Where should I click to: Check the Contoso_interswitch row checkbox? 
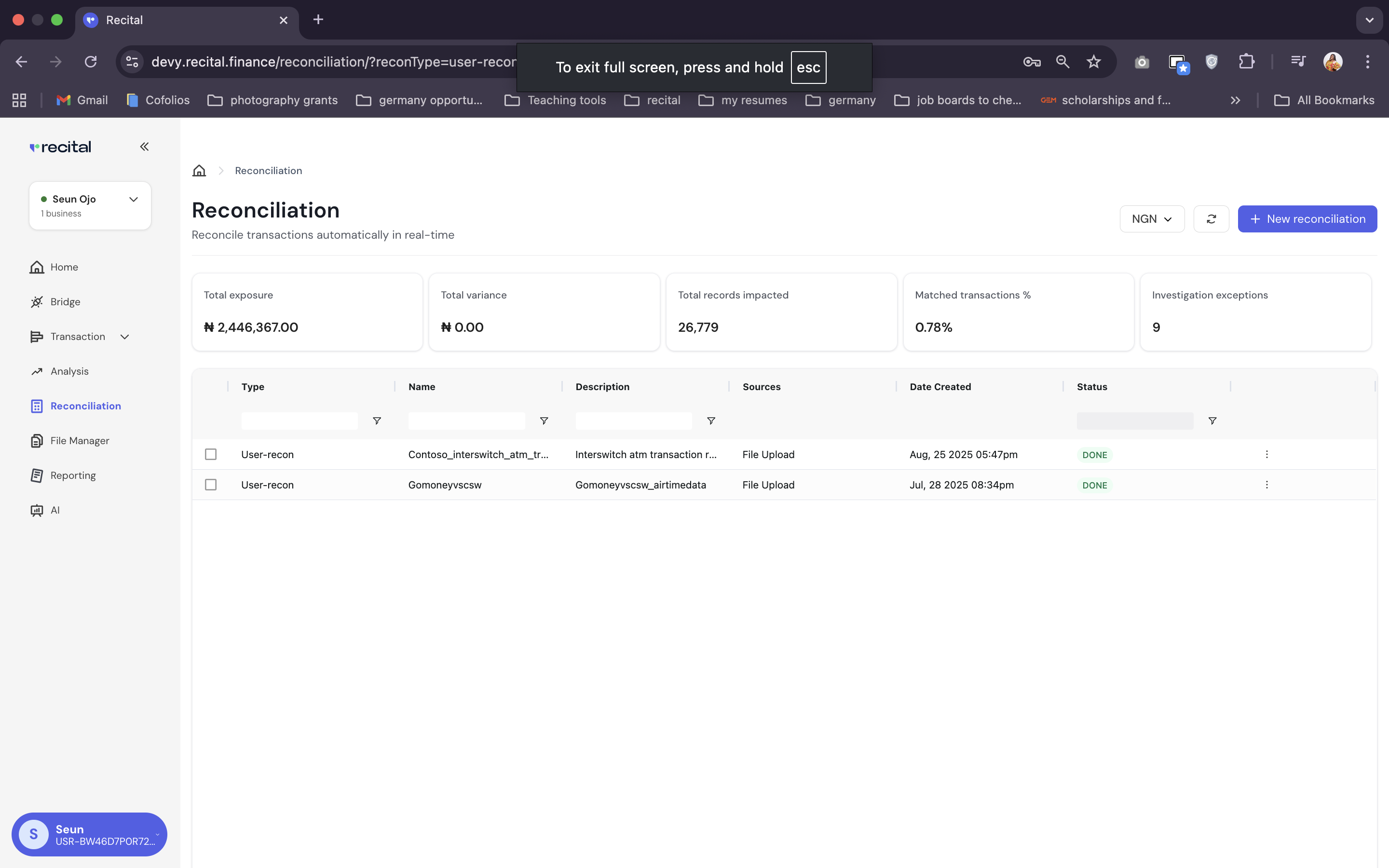[211, 454]
